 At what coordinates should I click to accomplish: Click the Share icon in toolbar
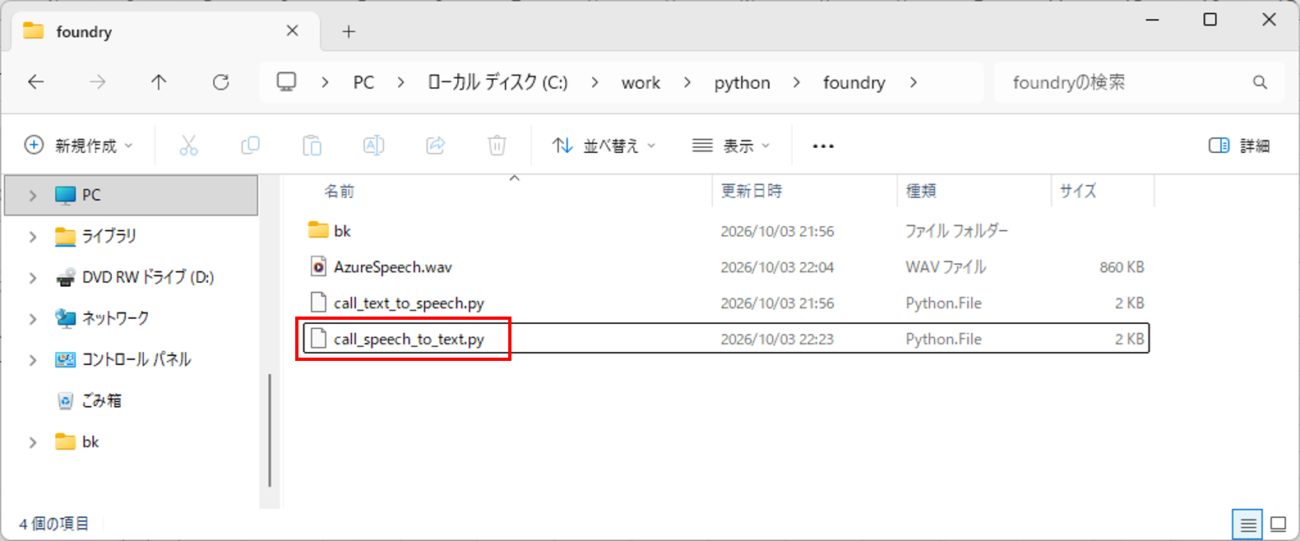click(435, 146)
